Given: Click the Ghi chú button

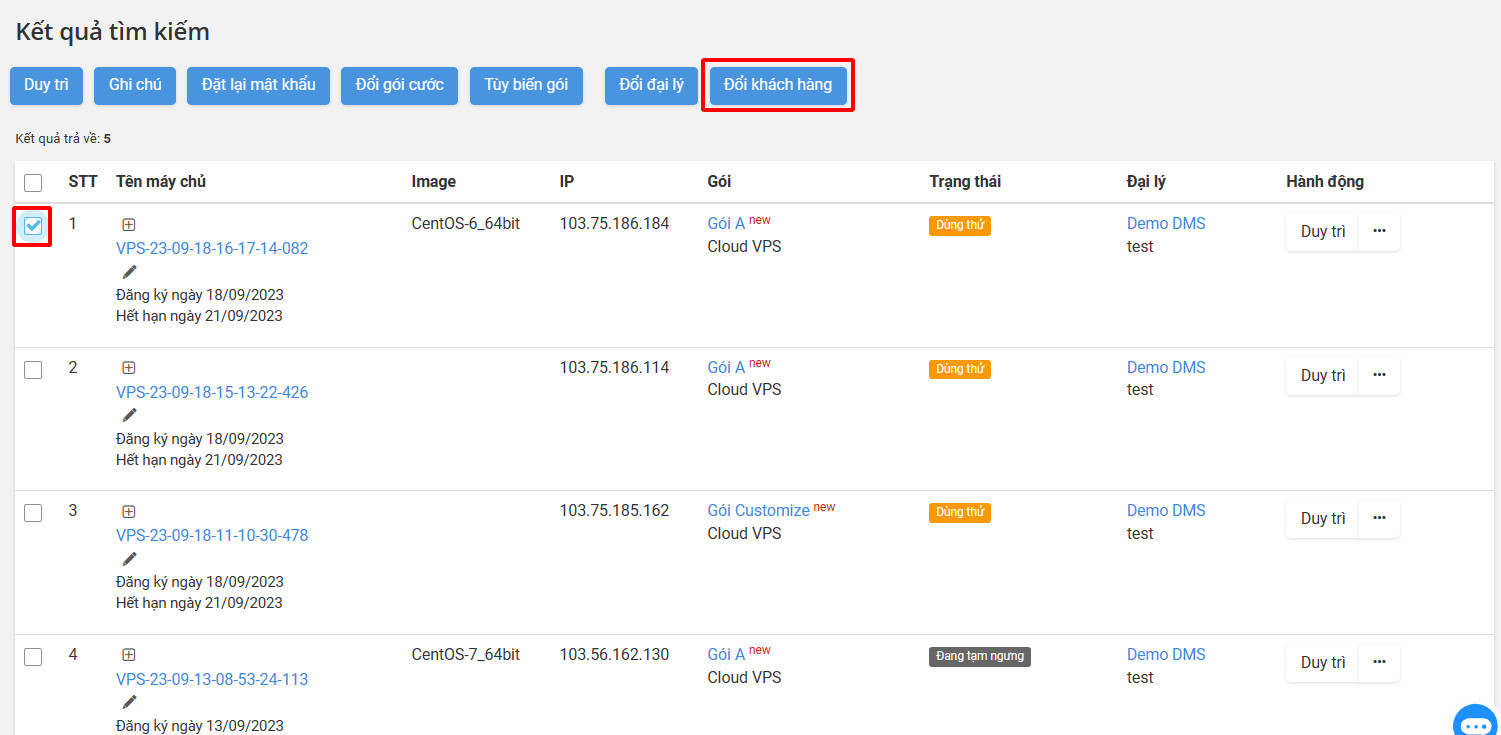Looking at the screenshot, I should 135,85.
